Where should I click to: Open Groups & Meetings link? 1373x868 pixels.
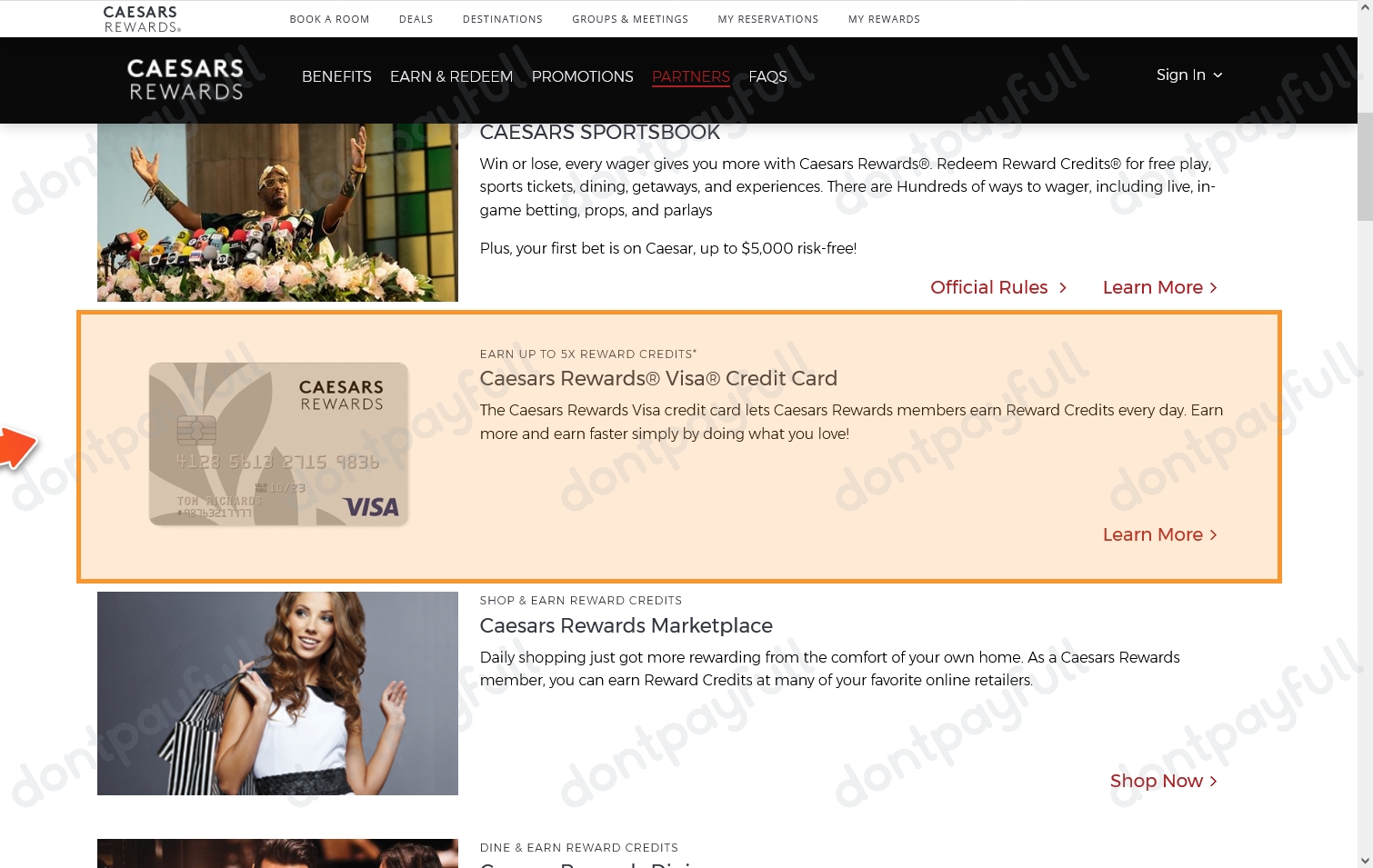point(629,19)
